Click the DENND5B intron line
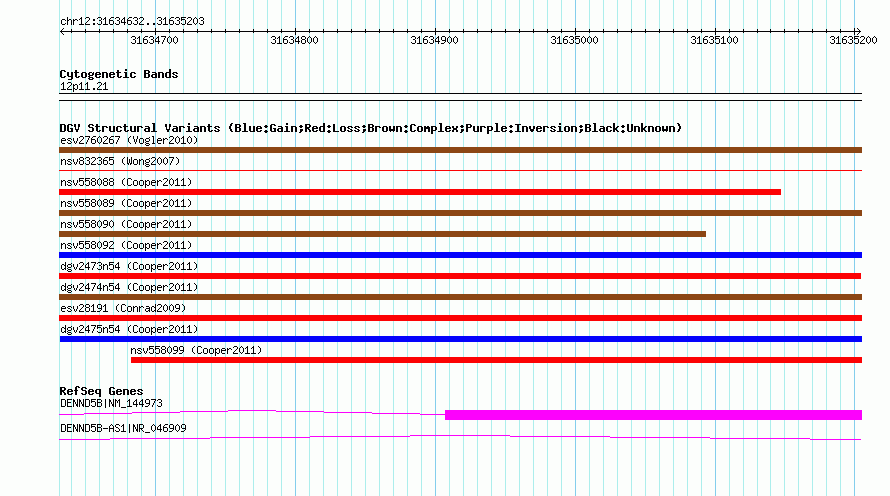Image resolution: width=890 pixels, height=496 pixels. pos(252,412)
